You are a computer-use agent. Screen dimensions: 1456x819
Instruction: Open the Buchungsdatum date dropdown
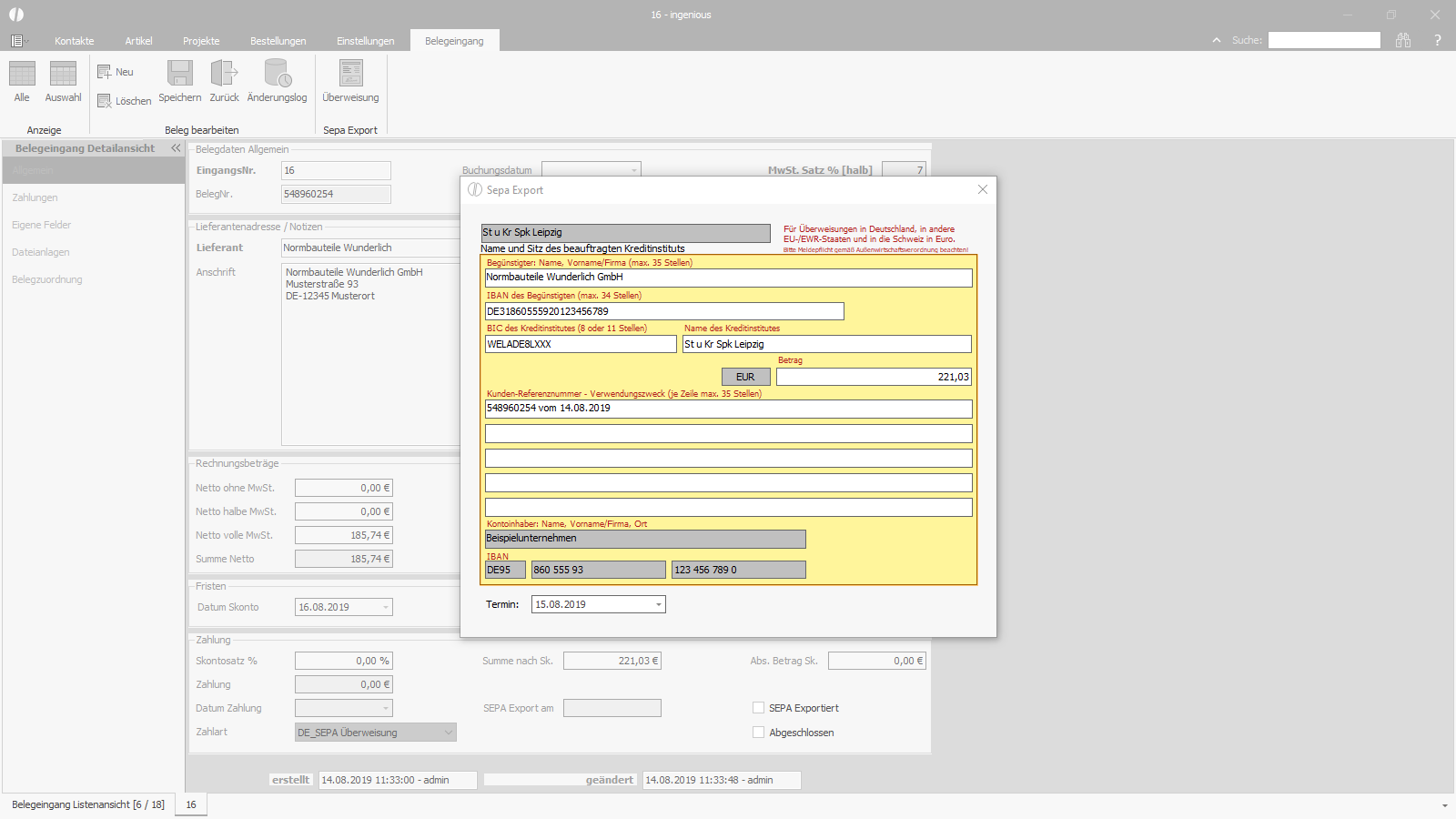634,170
